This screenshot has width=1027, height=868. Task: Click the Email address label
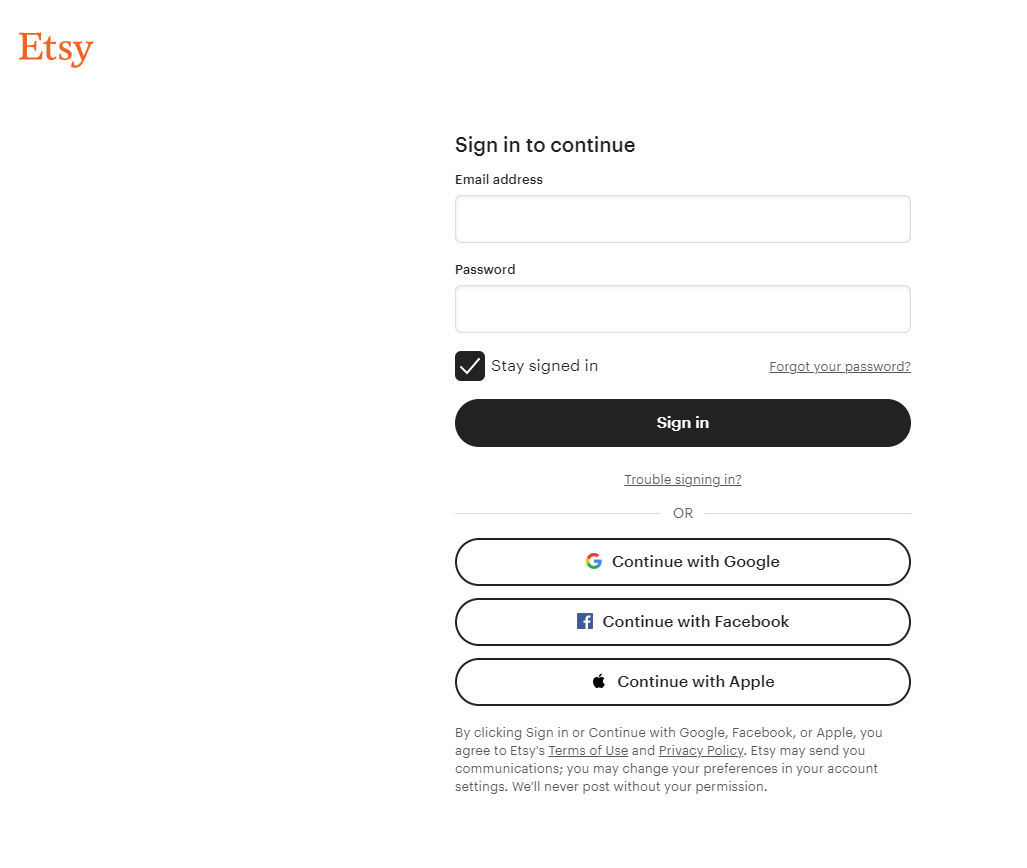point(499,179)
